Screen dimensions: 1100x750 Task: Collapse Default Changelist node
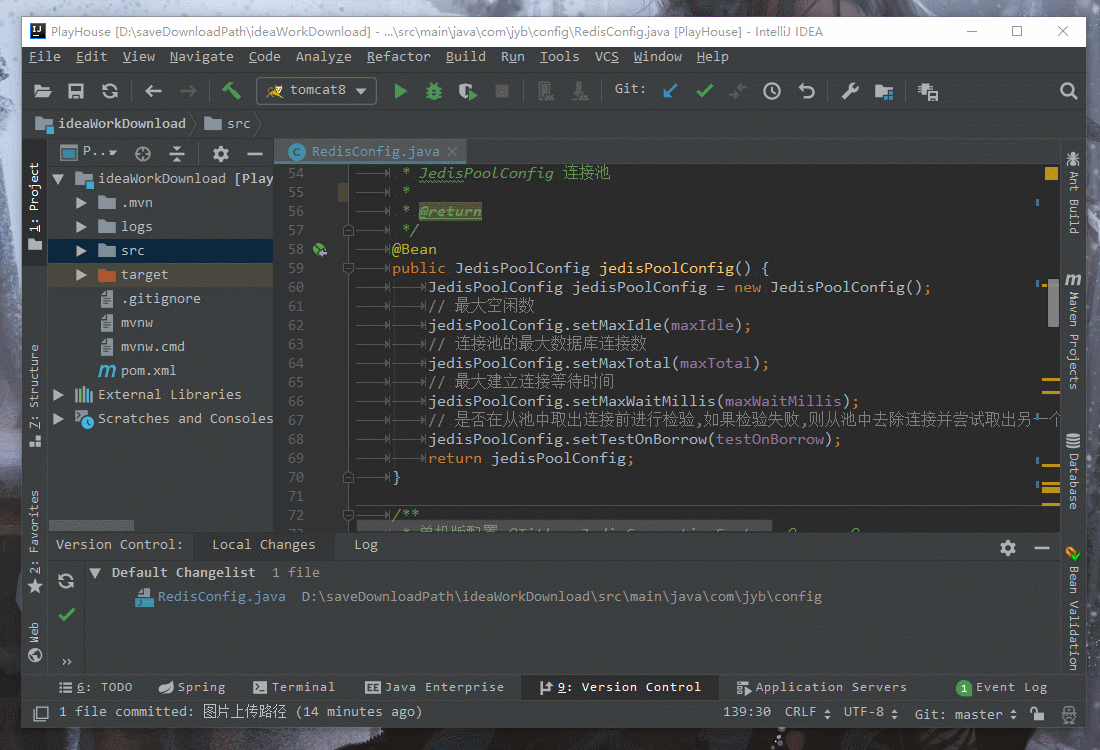click(95, 572)
